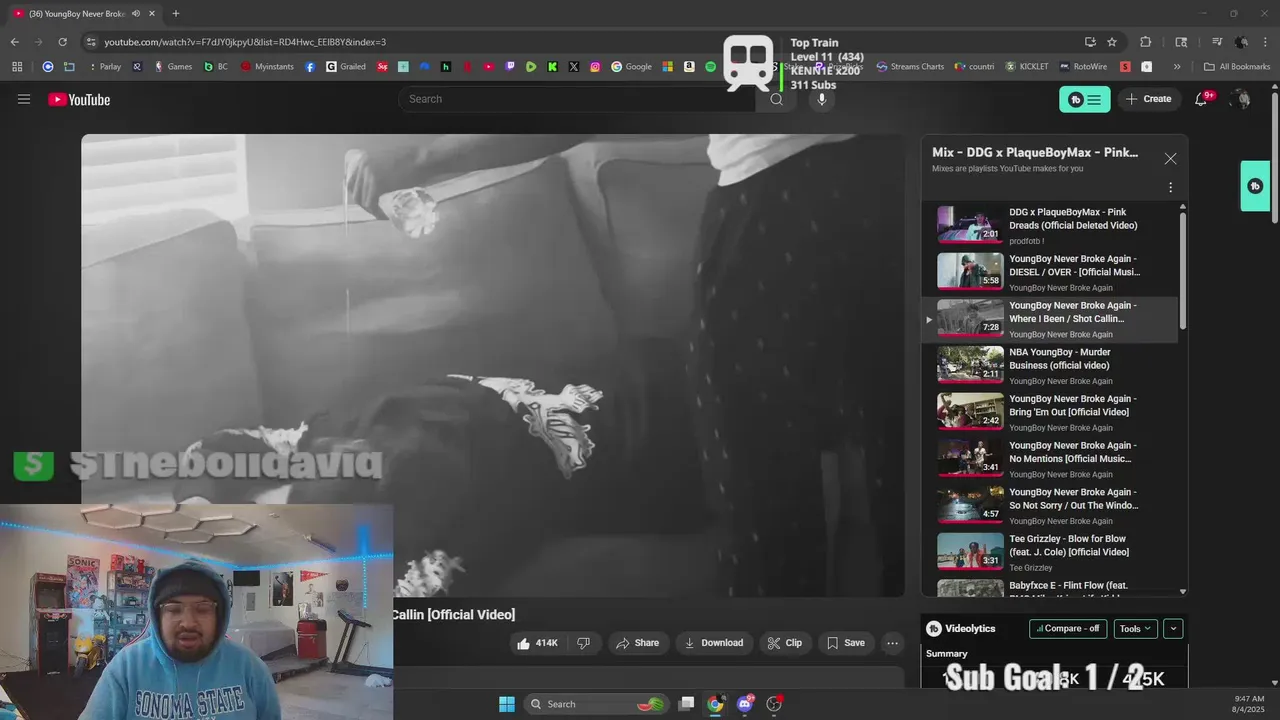
Task: Open the Windows Start menu
Action: pyautogui.click(x=506, y=704)
